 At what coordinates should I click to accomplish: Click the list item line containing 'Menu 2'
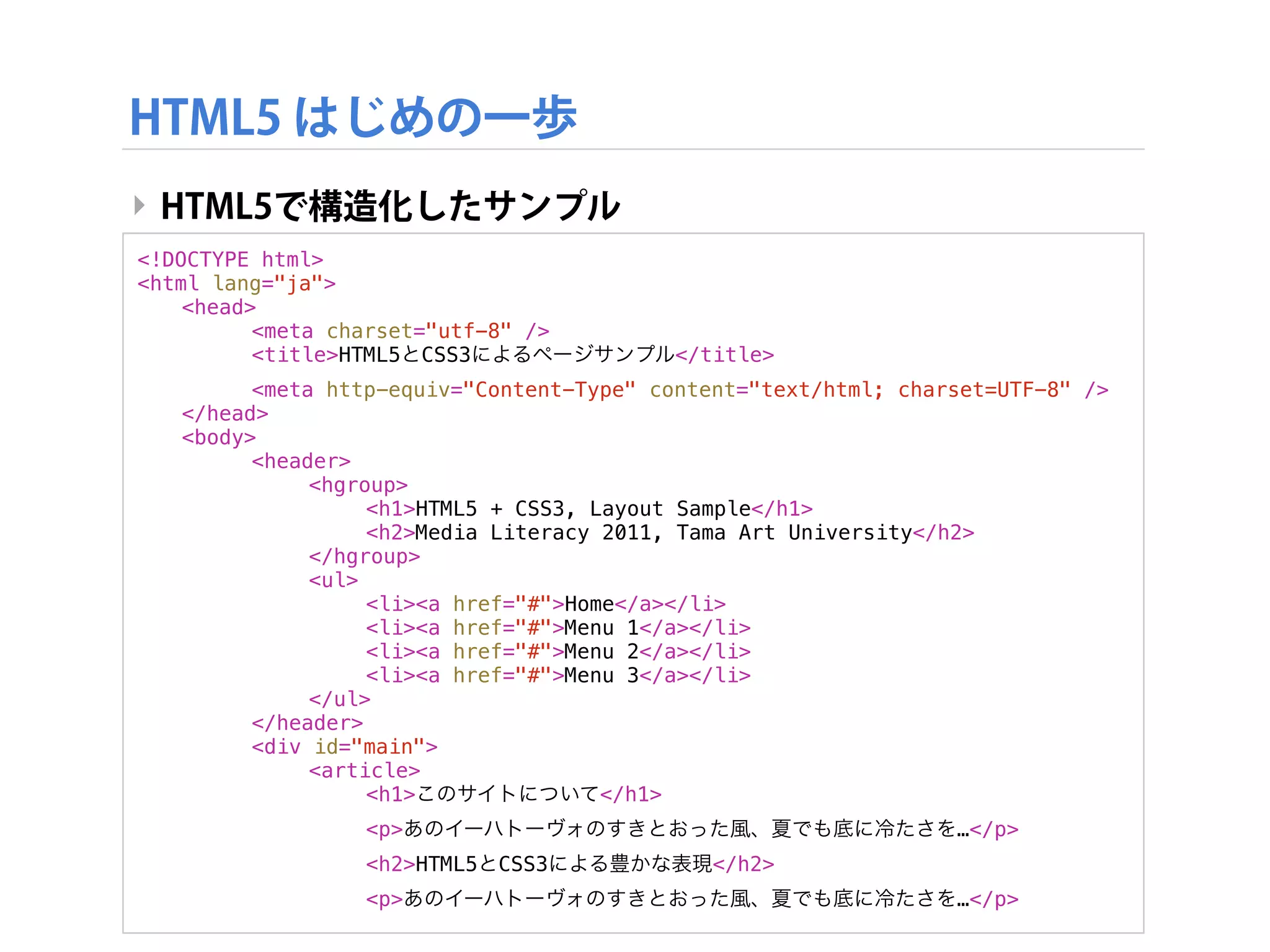click(x=558, y=651)
